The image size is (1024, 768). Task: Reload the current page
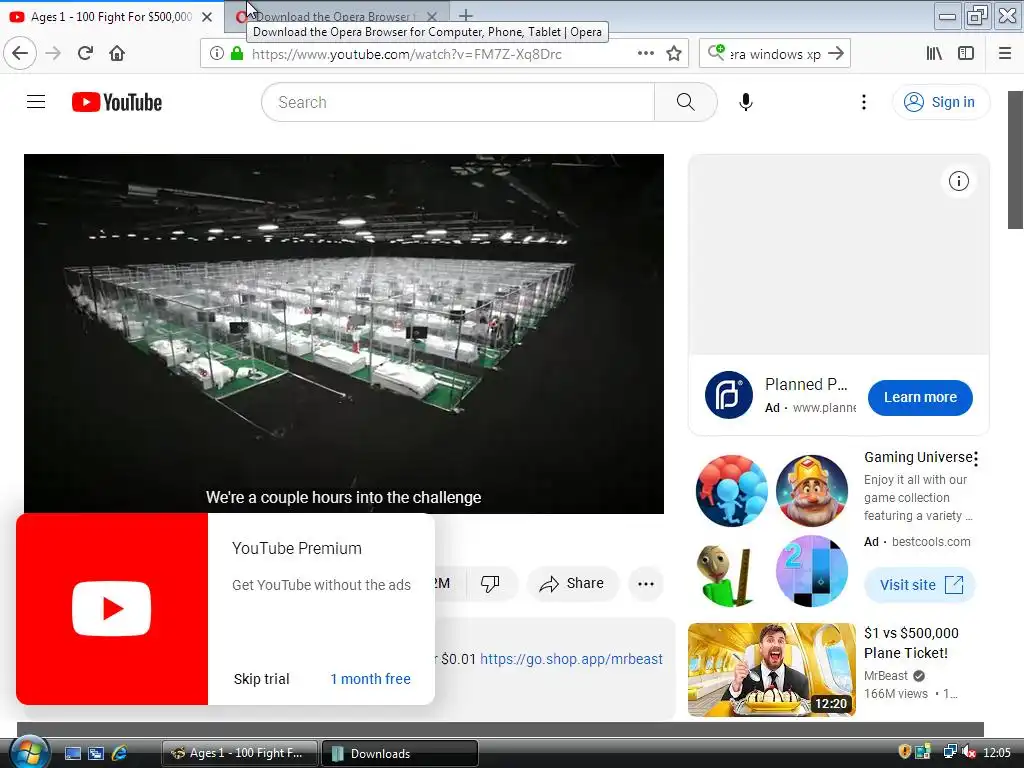coord(85,54)
